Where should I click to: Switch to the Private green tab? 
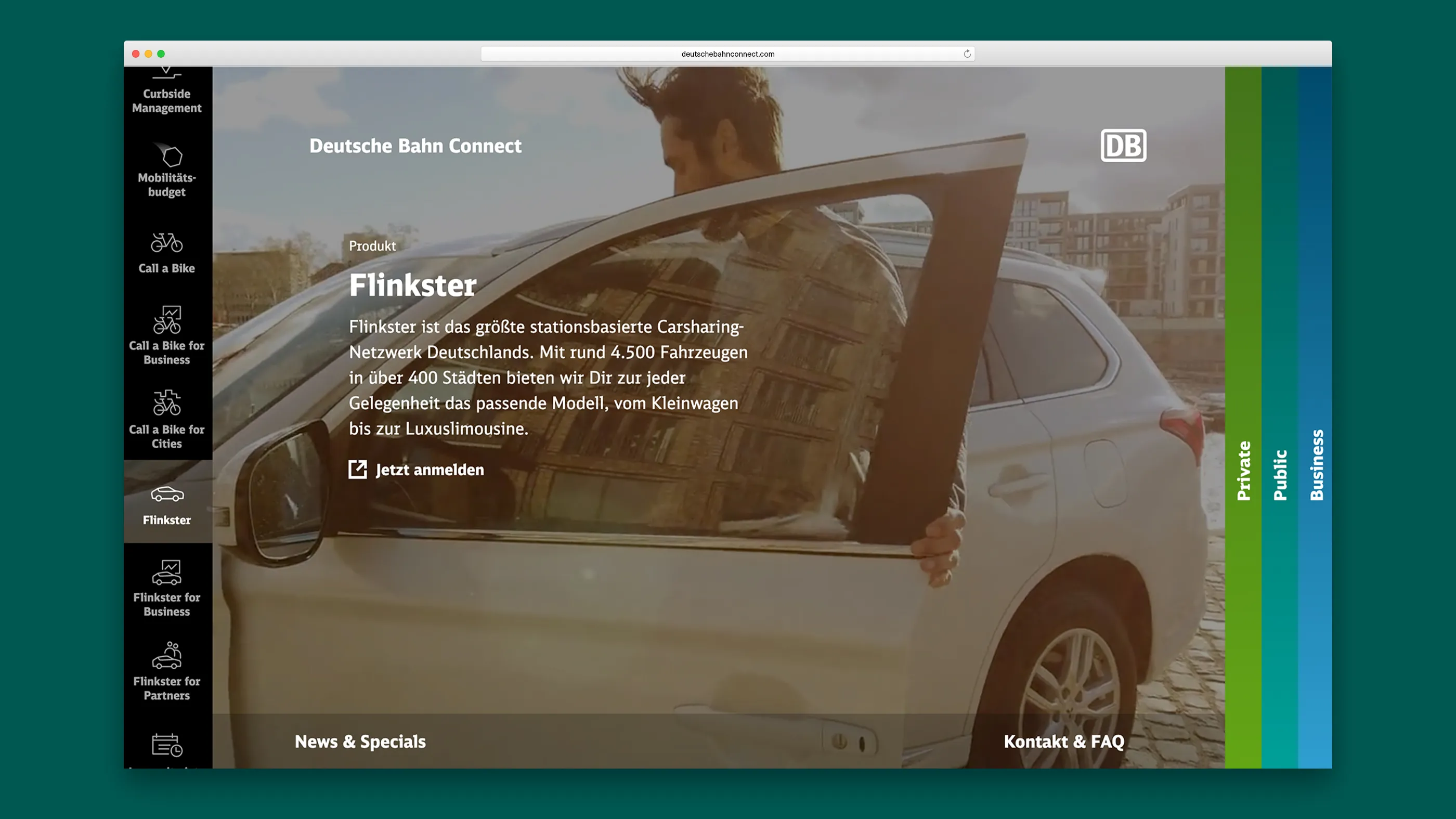1243,417
